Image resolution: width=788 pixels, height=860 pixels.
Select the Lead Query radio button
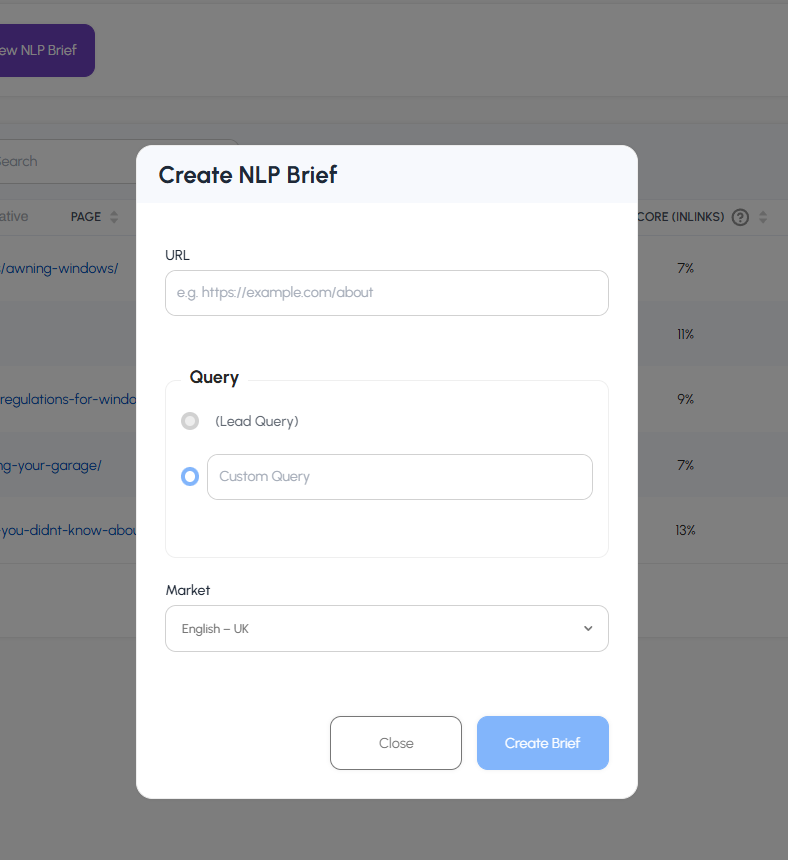coord(190,421)
